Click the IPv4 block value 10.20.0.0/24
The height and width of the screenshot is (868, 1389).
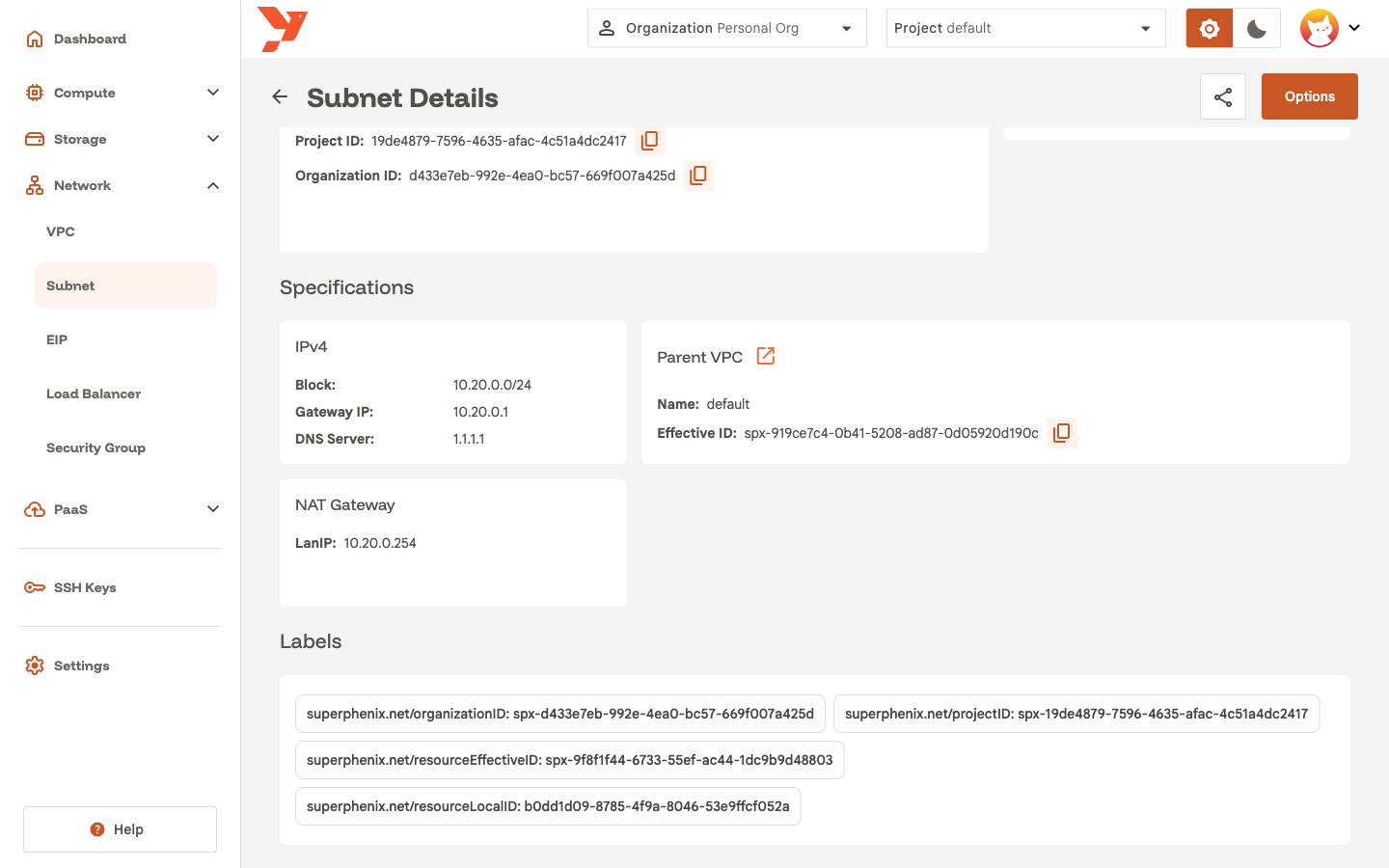[492, 385]
